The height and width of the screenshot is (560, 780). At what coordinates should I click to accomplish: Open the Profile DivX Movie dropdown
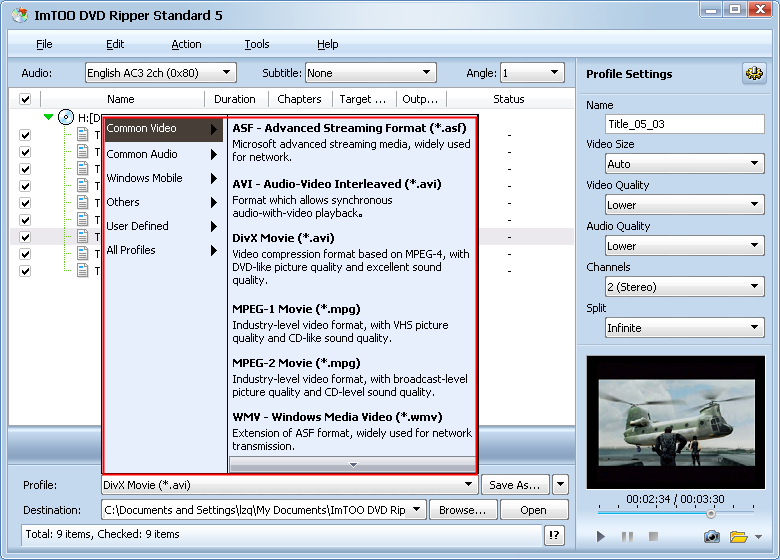[x=290, y=484]
